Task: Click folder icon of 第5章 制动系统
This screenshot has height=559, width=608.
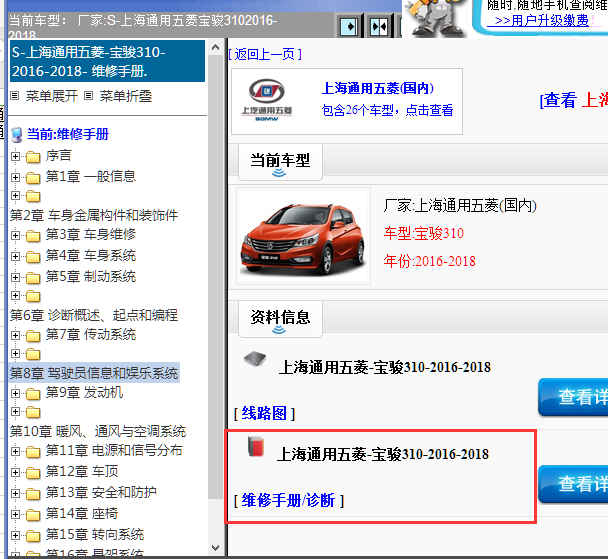Action: [33, 277]
